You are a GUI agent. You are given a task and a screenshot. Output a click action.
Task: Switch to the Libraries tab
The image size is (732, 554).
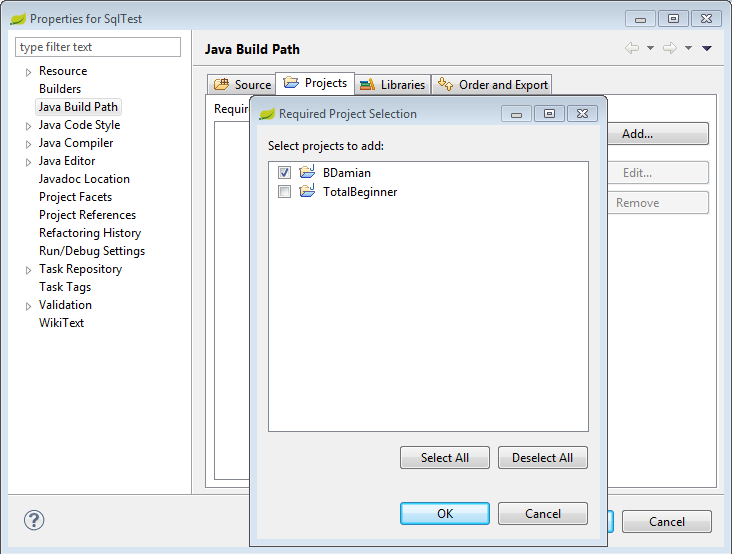click(x=393, y=84)
